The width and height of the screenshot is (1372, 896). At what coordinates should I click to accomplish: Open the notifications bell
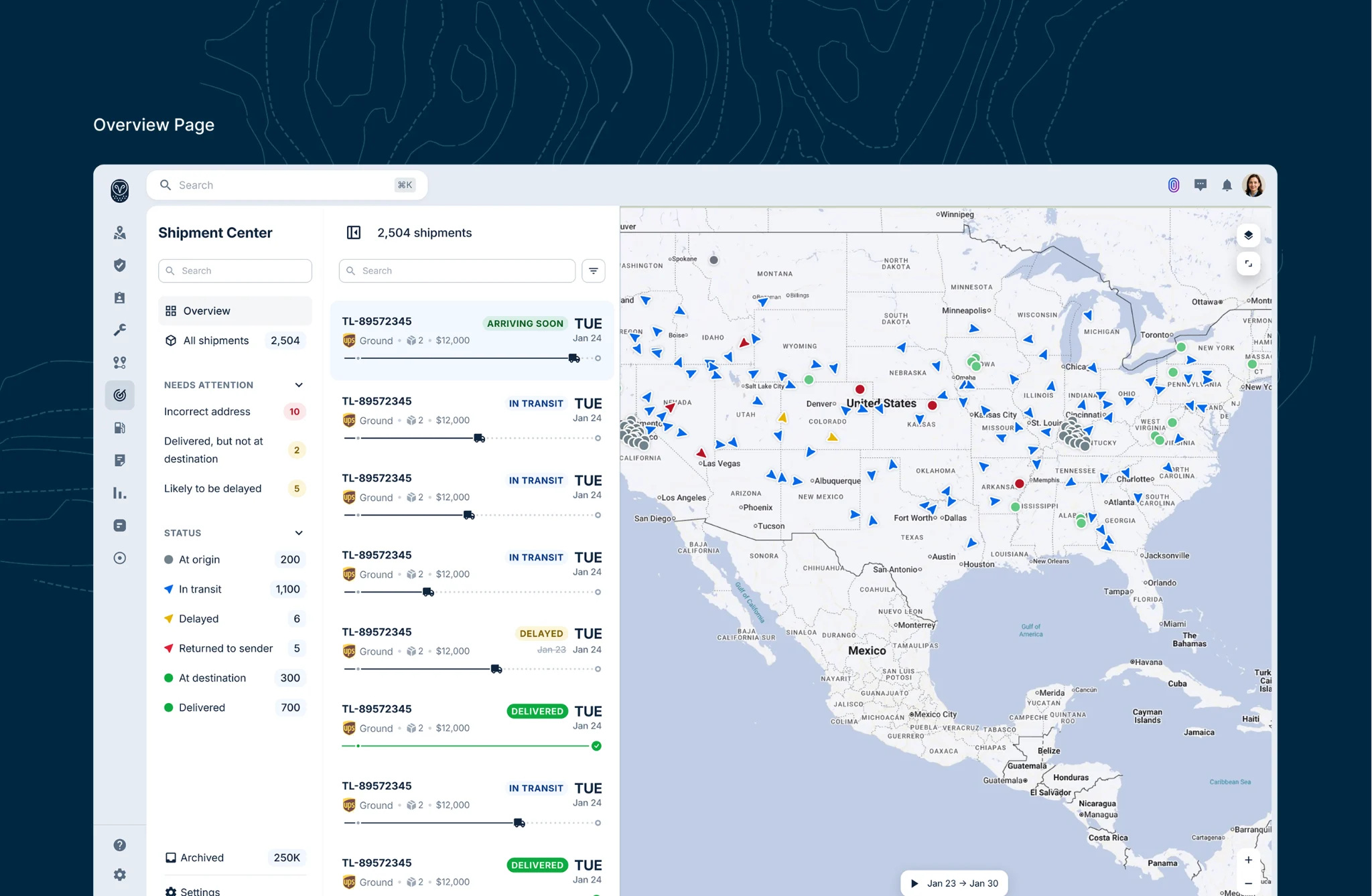tap(1227, 185)
